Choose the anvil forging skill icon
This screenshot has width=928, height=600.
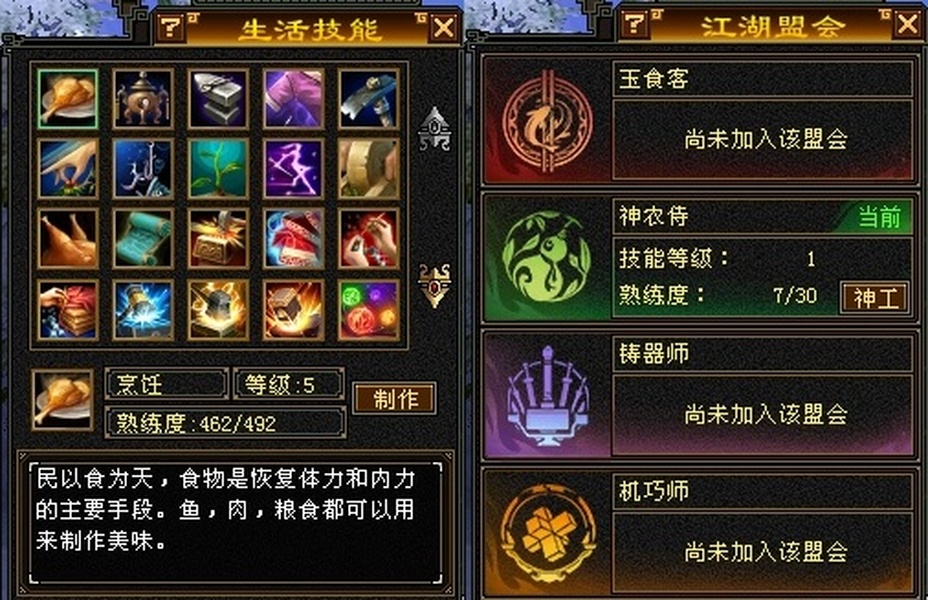click(218, 99)
